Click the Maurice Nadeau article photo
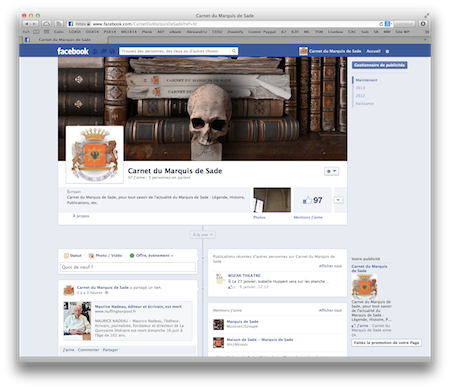Viewport: 450px width, 389px height. point(77,321)
